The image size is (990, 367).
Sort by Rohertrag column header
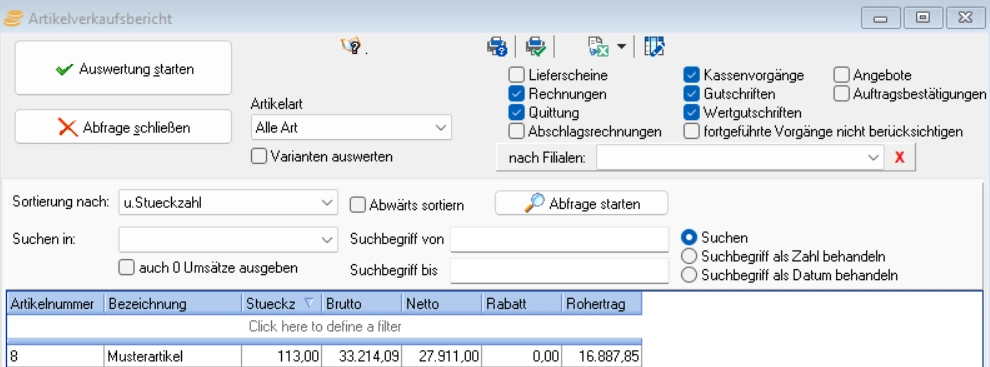click(602, 304)
